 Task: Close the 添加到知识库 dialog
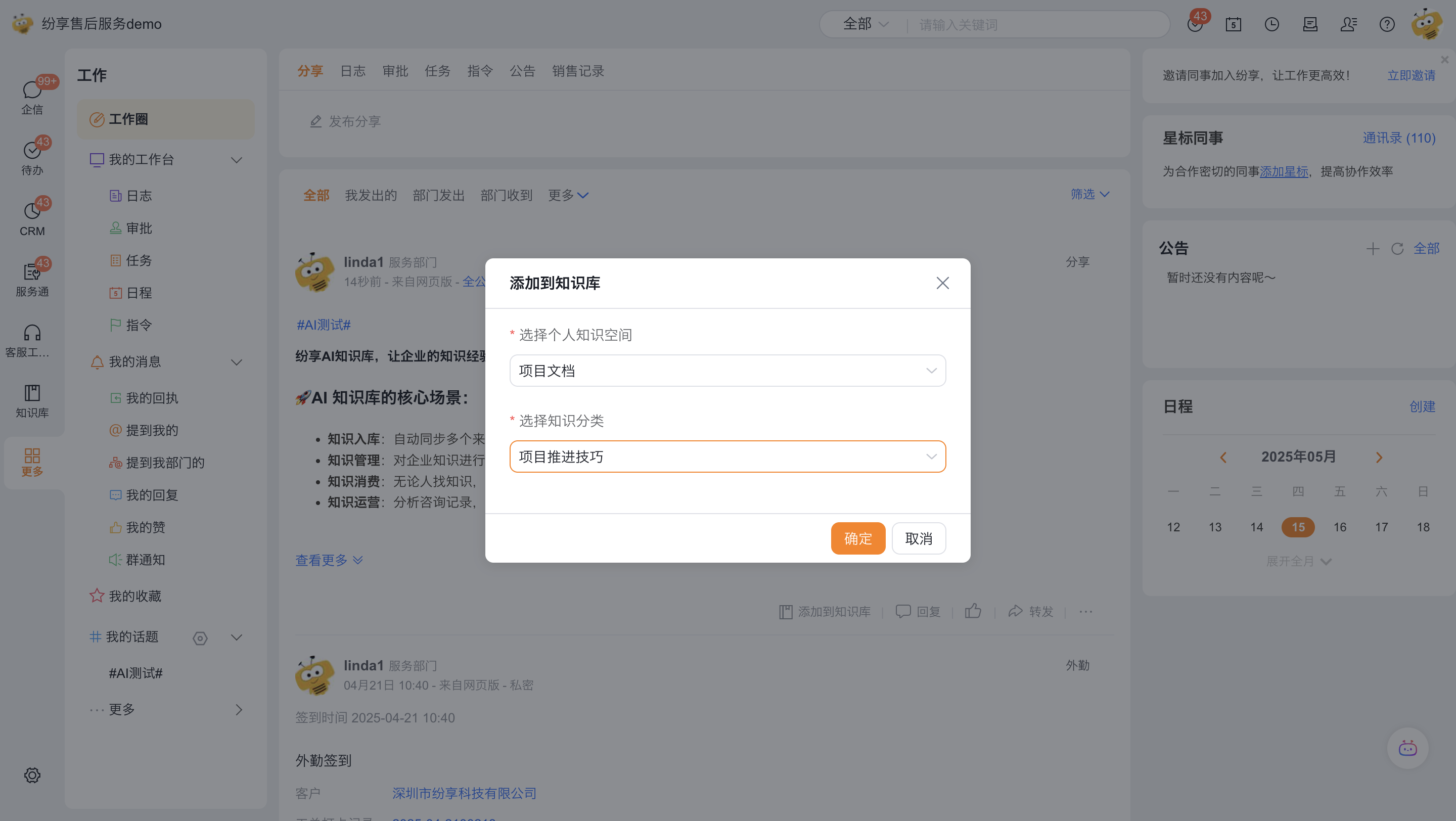click(942, 283)
